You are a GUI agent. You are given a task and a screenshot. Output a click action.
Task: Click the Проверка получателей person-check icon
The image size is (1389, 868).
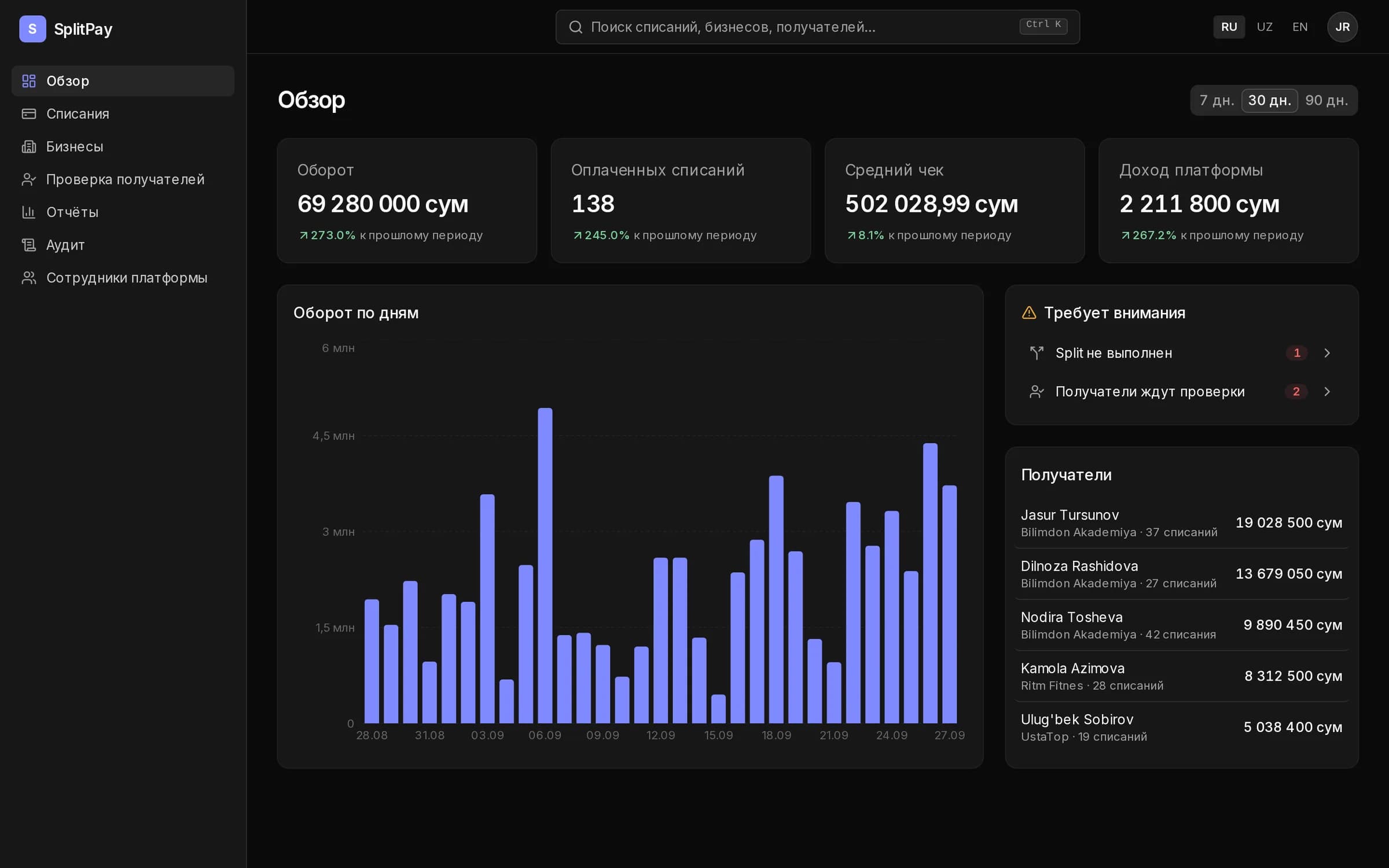[29, 179]
